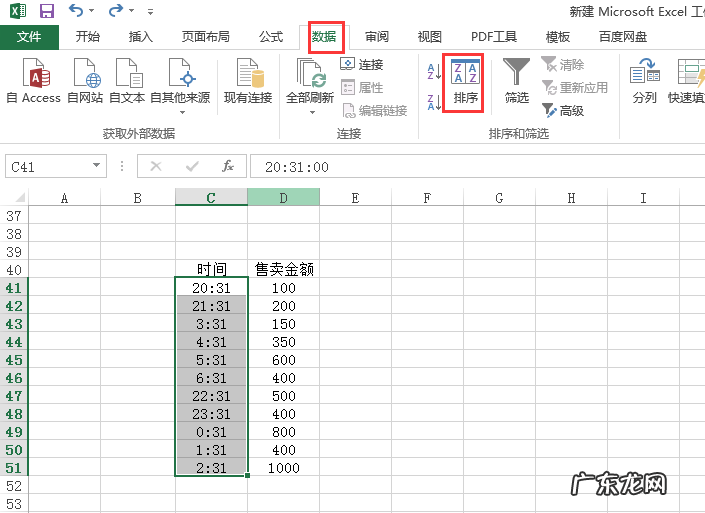Screen dimensions: 705x513
Task: Open the 文件 menu tab
Action: [x=30, y=37]
